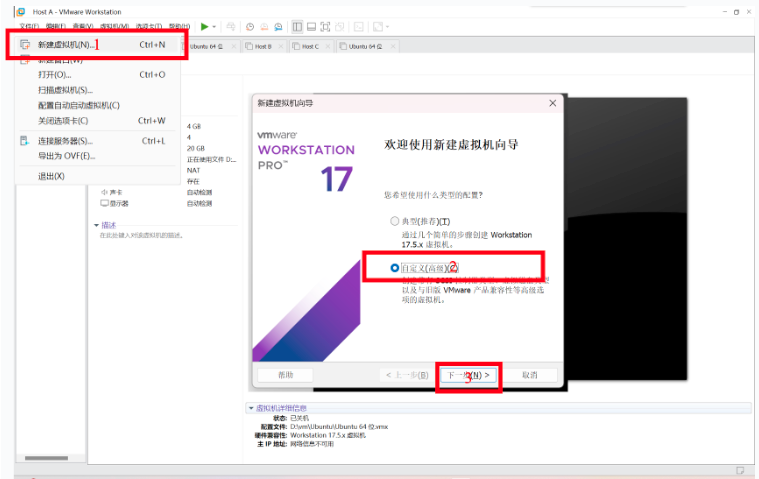Click 下一步(N) > in the wizard
This screenshot has width=759, height=479.
click(468, 375)
